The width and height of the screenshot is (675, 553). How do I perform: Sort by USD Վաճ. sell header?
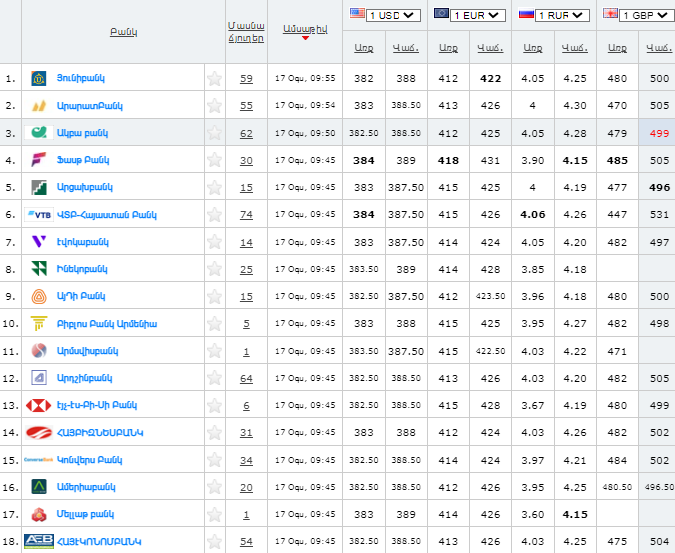406,48
